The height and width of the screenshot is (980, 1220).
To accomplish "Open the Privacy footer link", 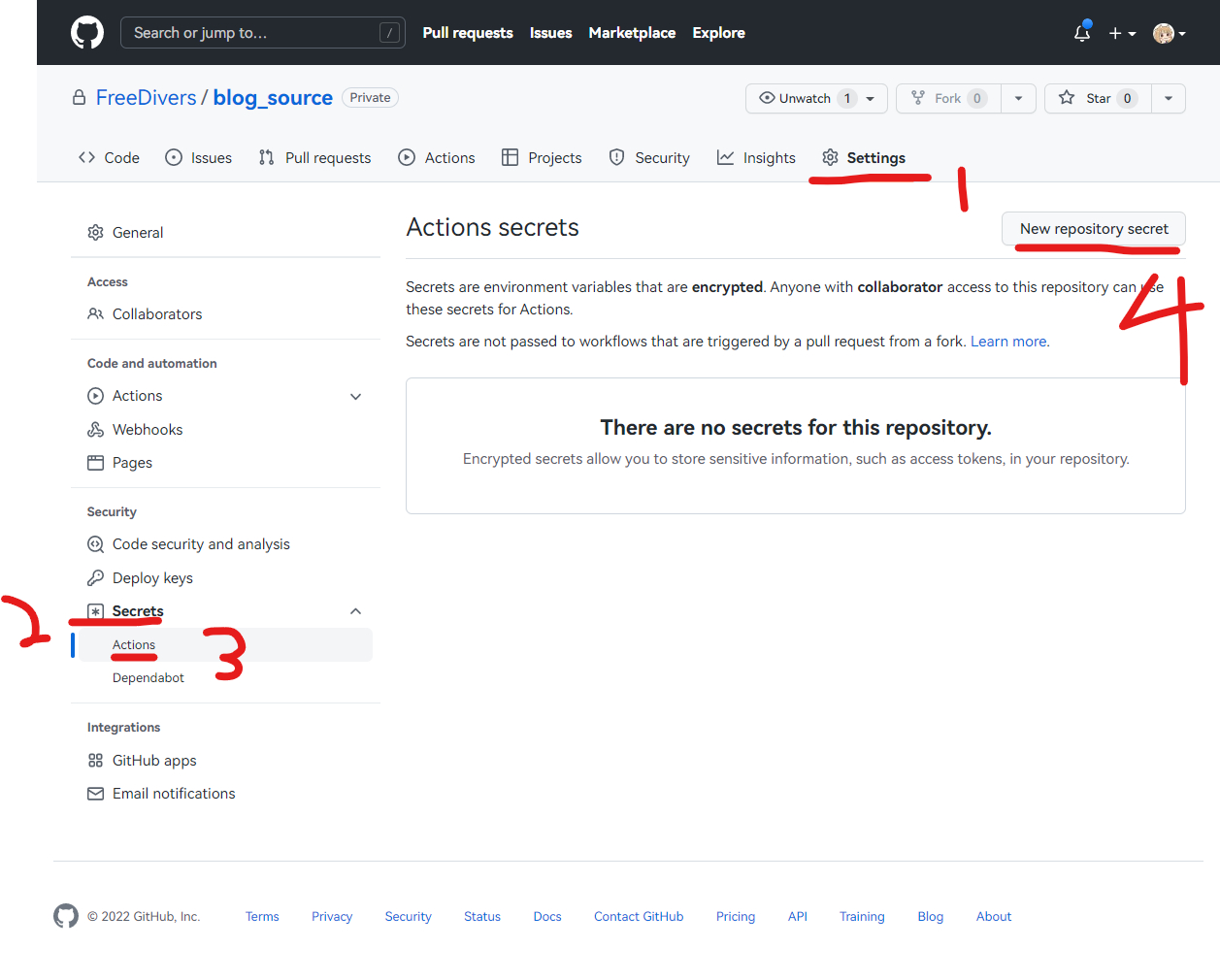I will tap(332, 917).
